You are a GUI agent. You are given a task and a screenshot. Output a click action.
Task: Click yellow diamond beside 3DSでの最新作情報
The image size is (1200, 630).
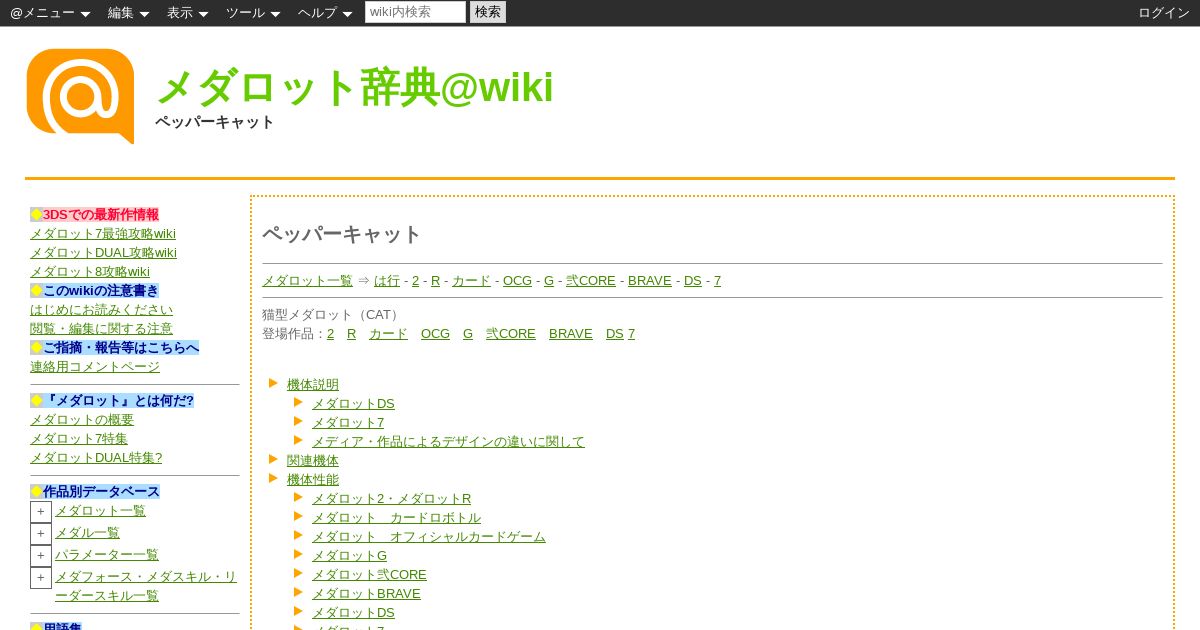pyautogui.click(x=36, y=215)
